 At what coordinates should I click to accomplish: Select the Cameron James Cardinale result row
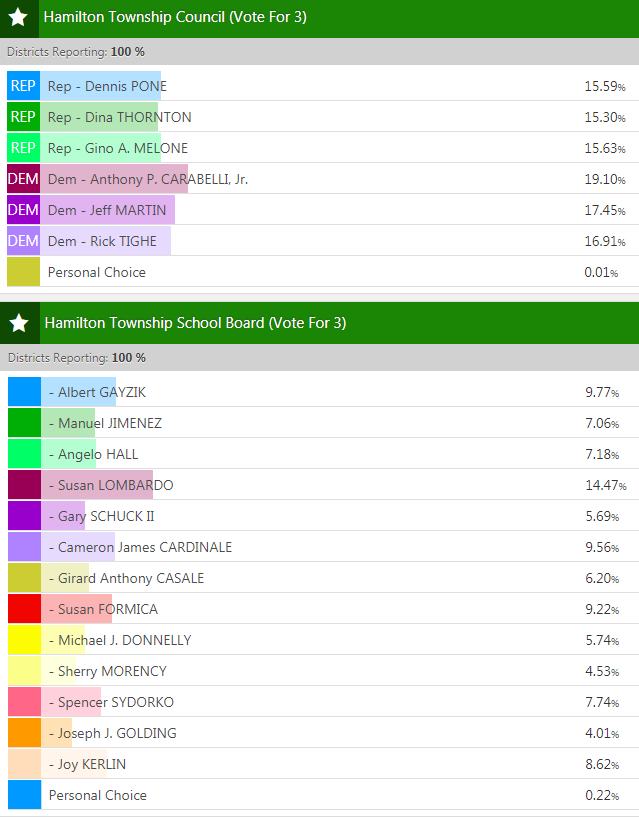click(x=320, y=547)
